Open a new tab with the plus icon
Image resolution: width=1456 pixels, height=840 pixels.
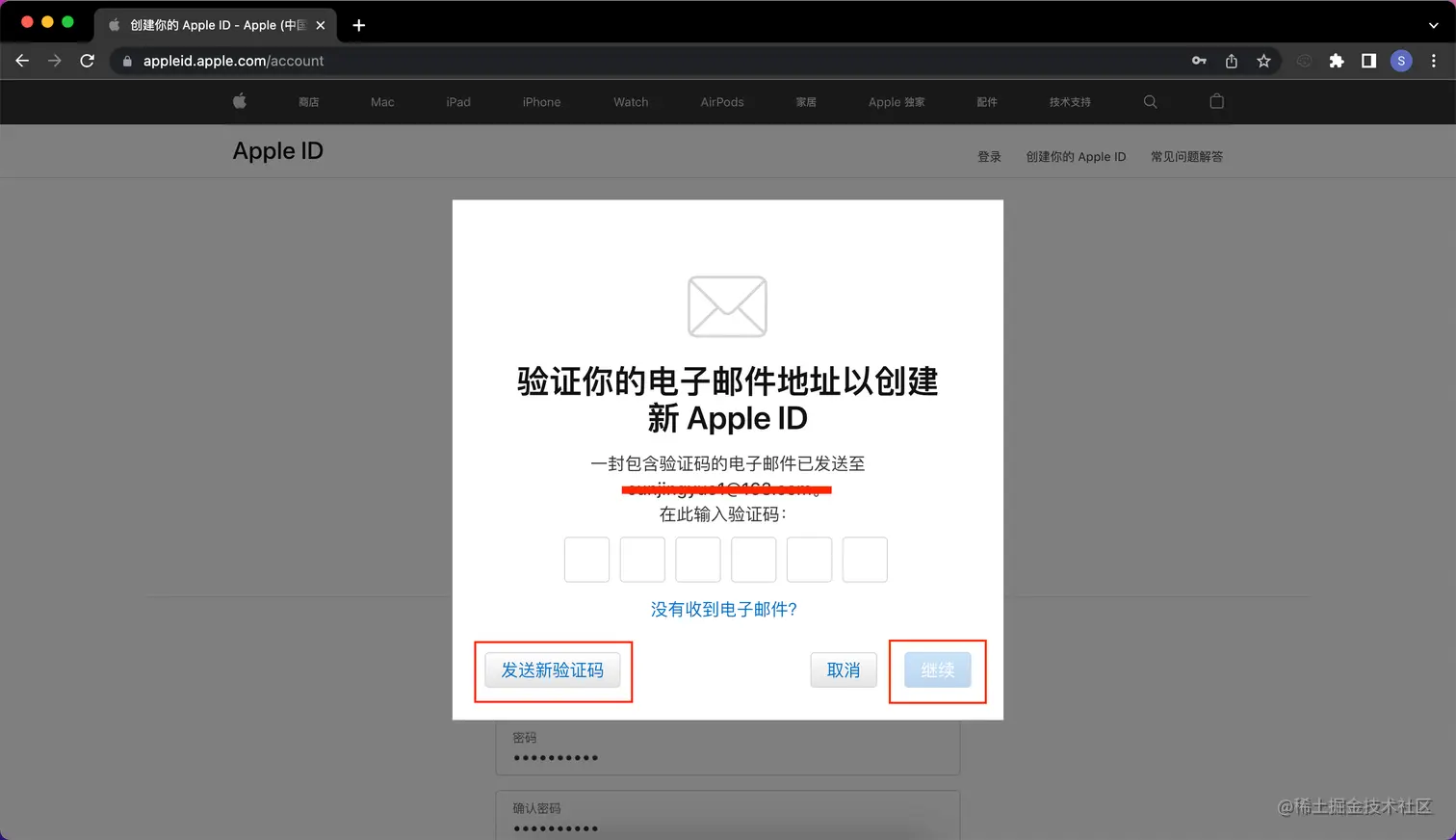pyautogui.click(x=359, y=25)
